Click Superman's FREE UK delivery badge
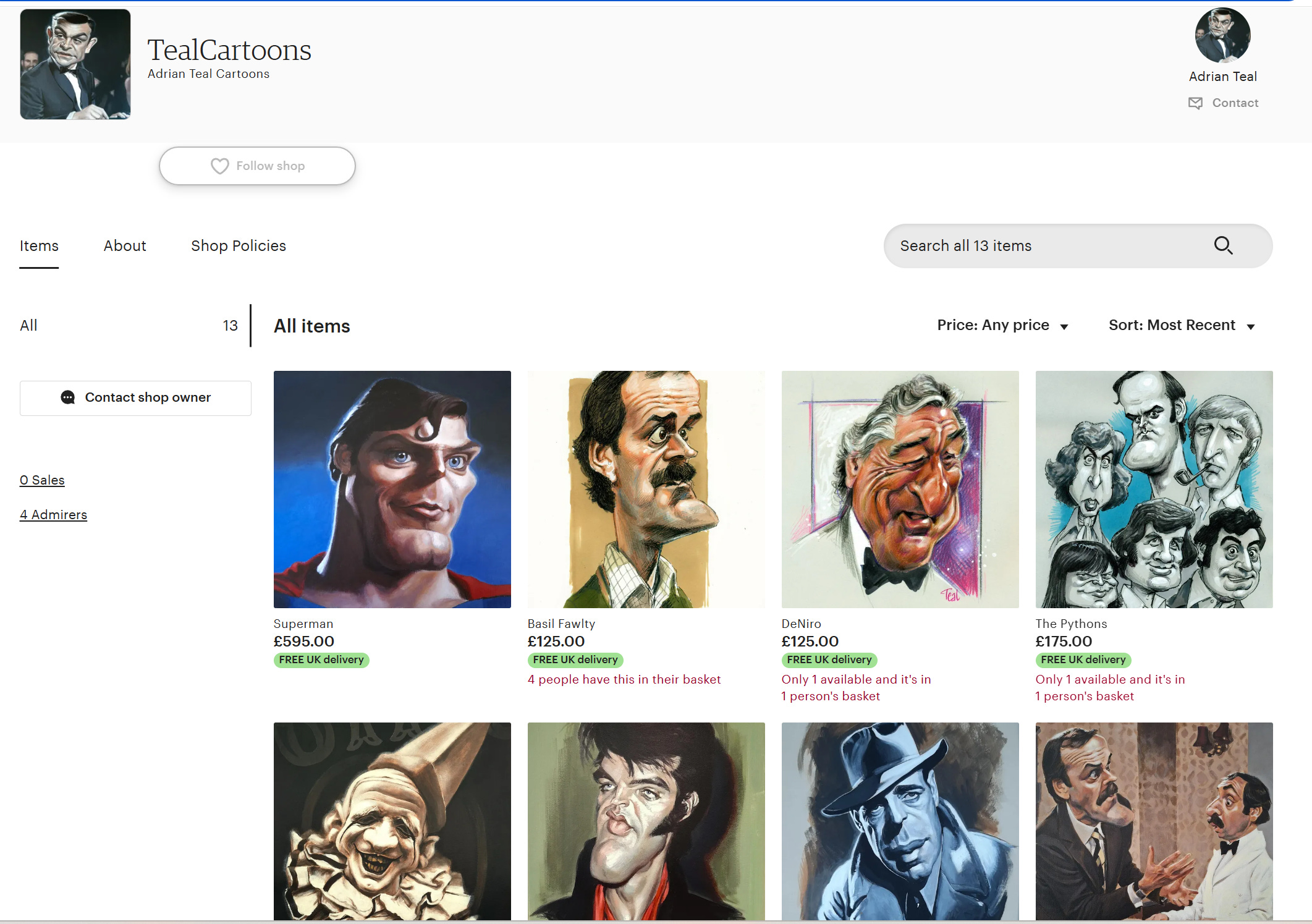This screenshot has width=1312, height=924. pos(321,660)
